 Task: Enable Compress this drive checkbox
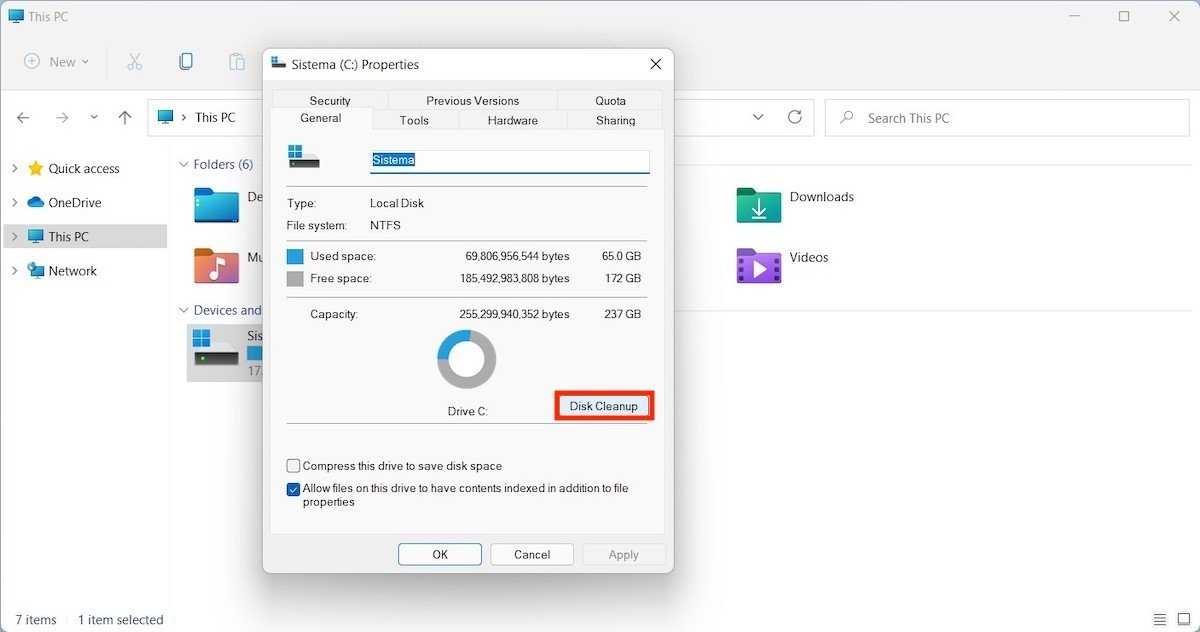(294, 466)
